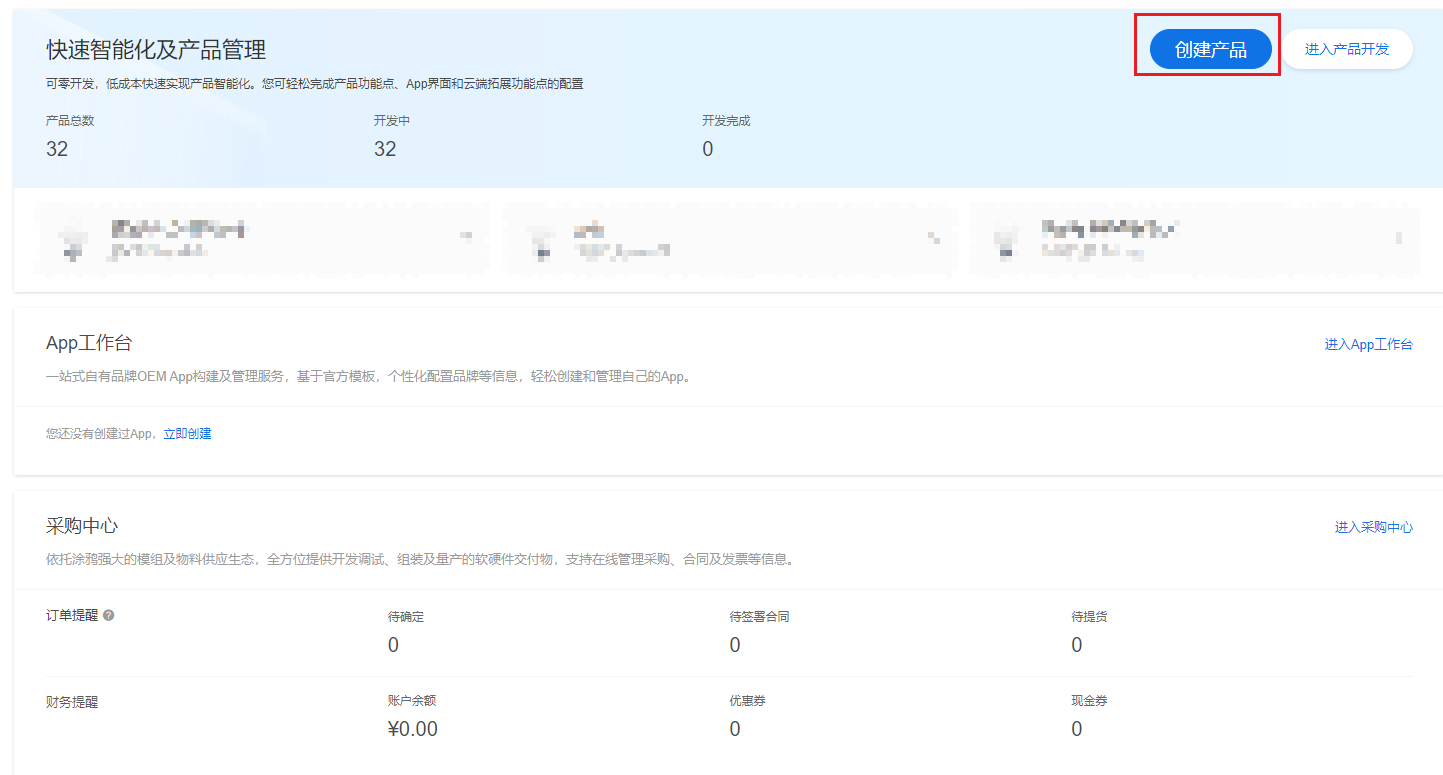Click the 0 count under 待确定
Image resolution: width=1443 pixels, height=775 pixels.
[x=393, y=645]
